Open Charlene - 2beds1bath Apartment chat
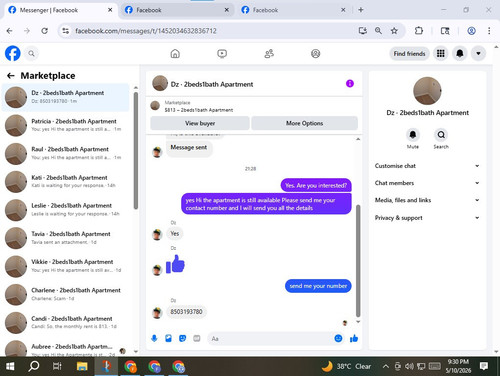This screenshot has width=500, height=376. tap(66, 294)
